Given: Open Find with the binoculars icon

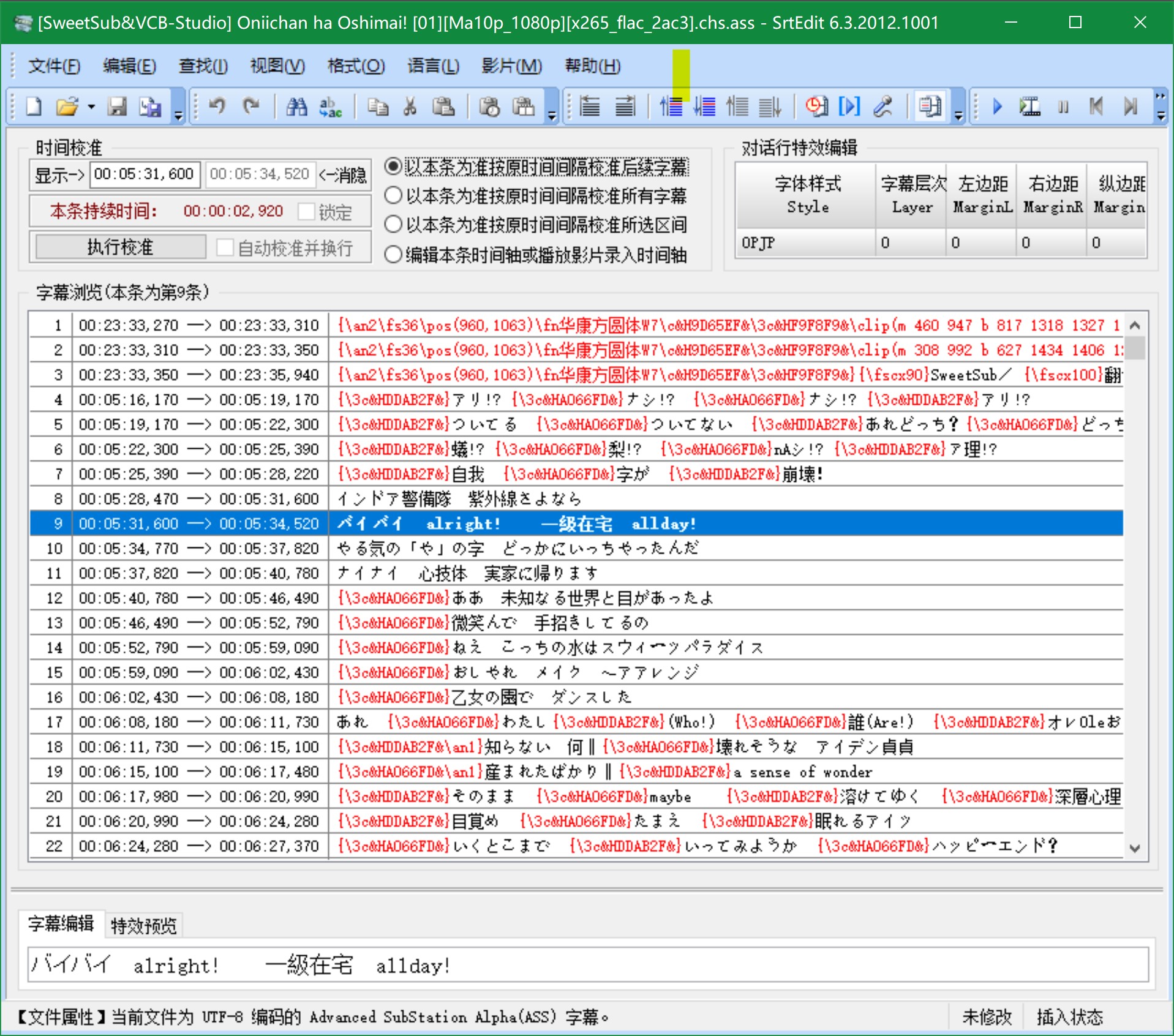Looking at the screenshot, I should point(297,107).
